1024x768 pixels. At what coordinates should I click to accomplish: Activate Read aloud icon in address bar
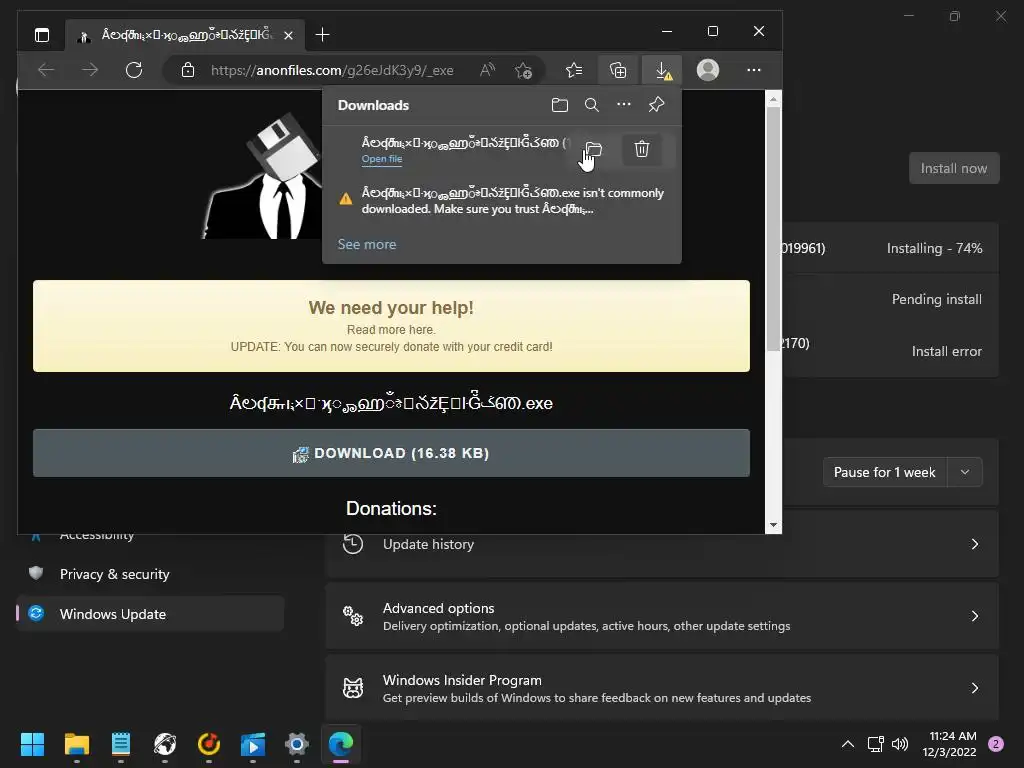point(487,70)
